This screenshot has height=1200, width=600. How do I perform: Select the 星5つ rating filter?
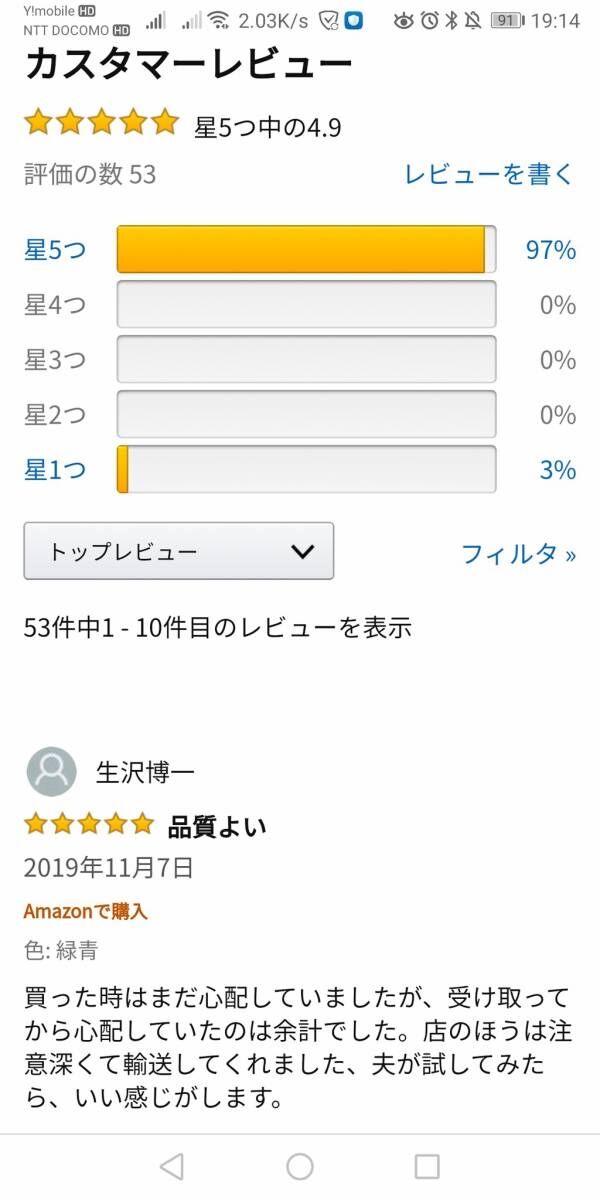click(55, 250)
